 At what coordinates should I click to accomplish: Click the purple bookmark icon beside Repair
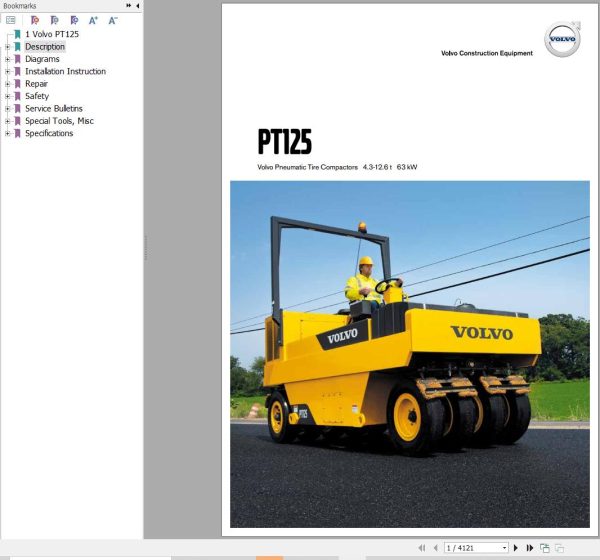click(17, 84)
